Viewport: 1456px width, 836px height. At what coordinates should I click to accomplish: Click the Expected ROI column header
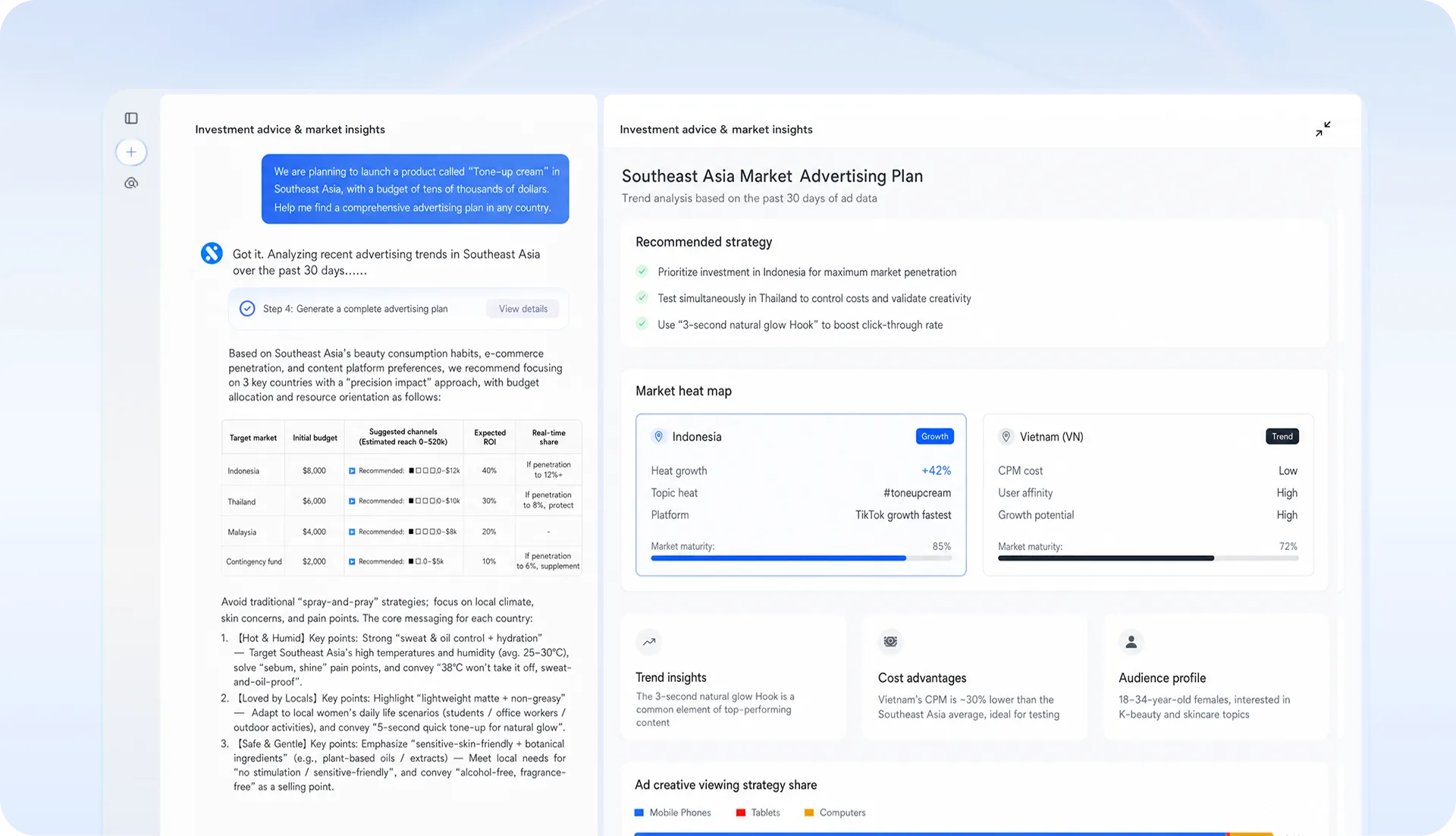tap(490, 437)
